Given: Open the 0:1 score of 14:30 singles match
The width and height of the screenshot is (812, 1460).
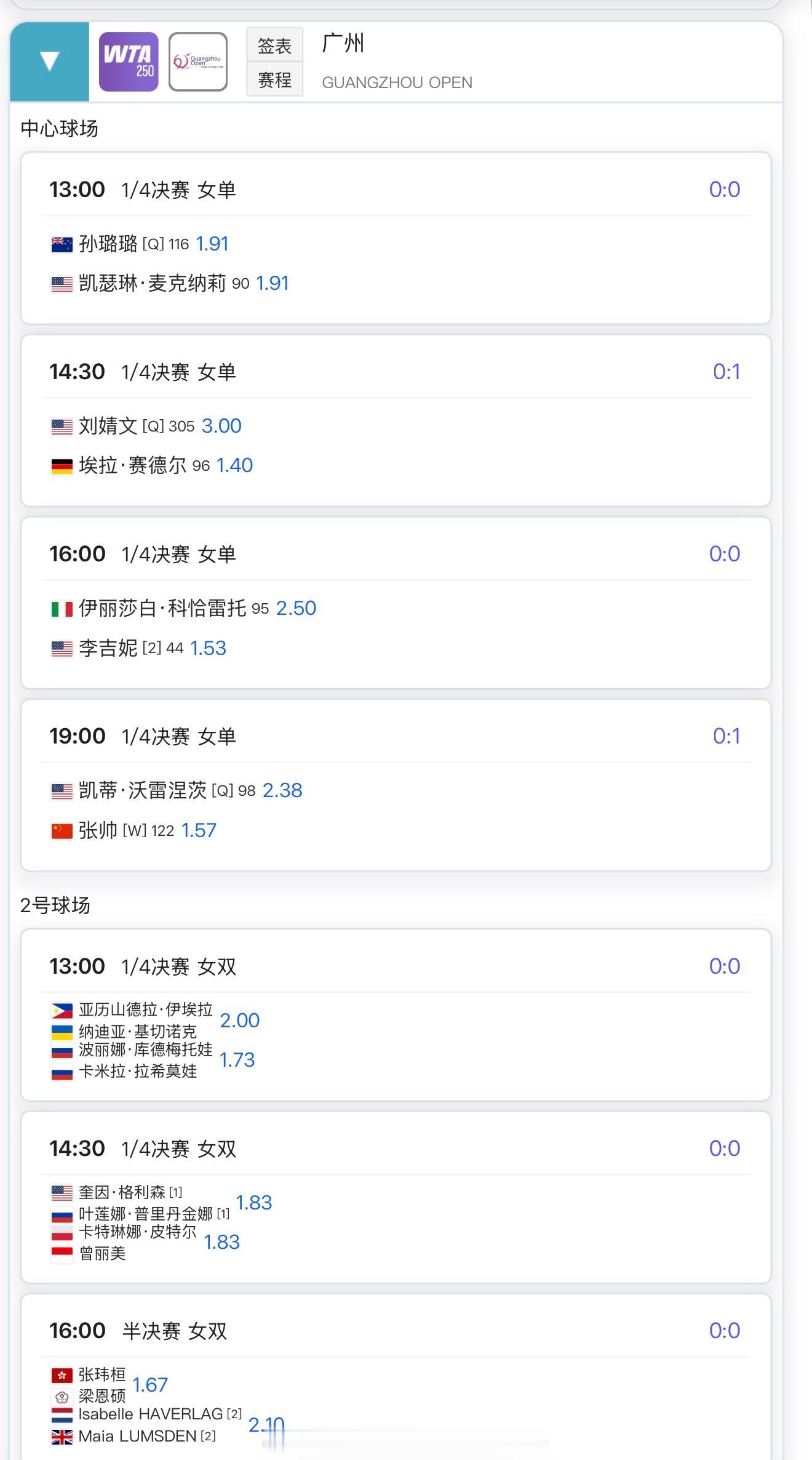Looking at the screenshot, I should (x=726, y=372).
